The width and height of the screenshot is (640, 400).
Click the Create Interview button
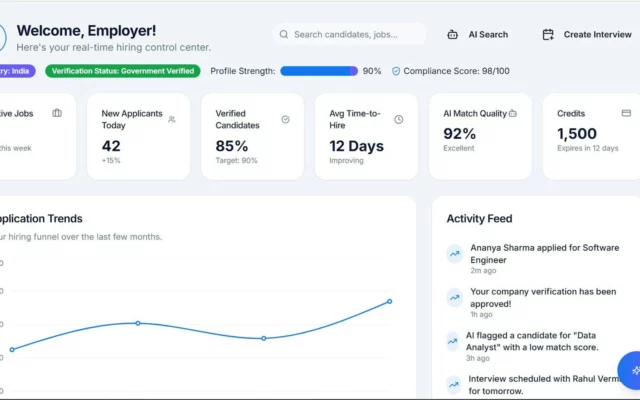587,35
